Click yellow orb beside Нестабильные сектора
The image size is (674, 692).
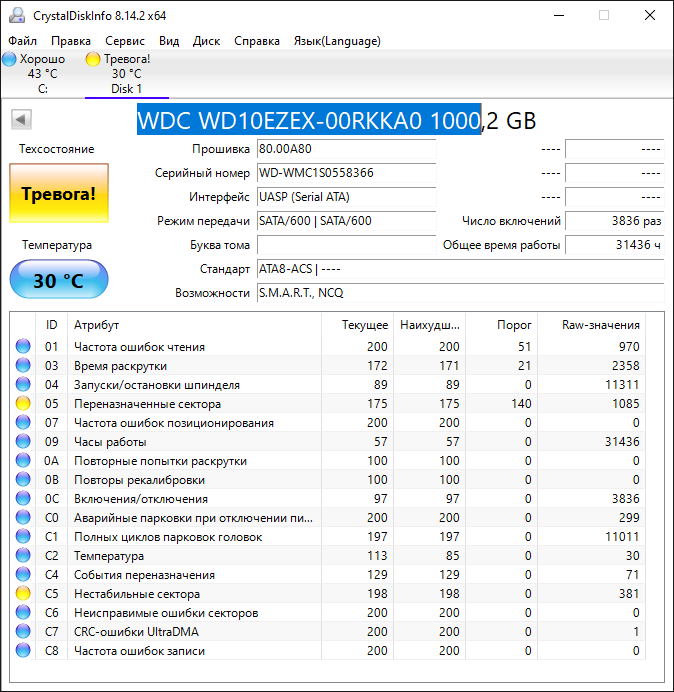(23, 594)
